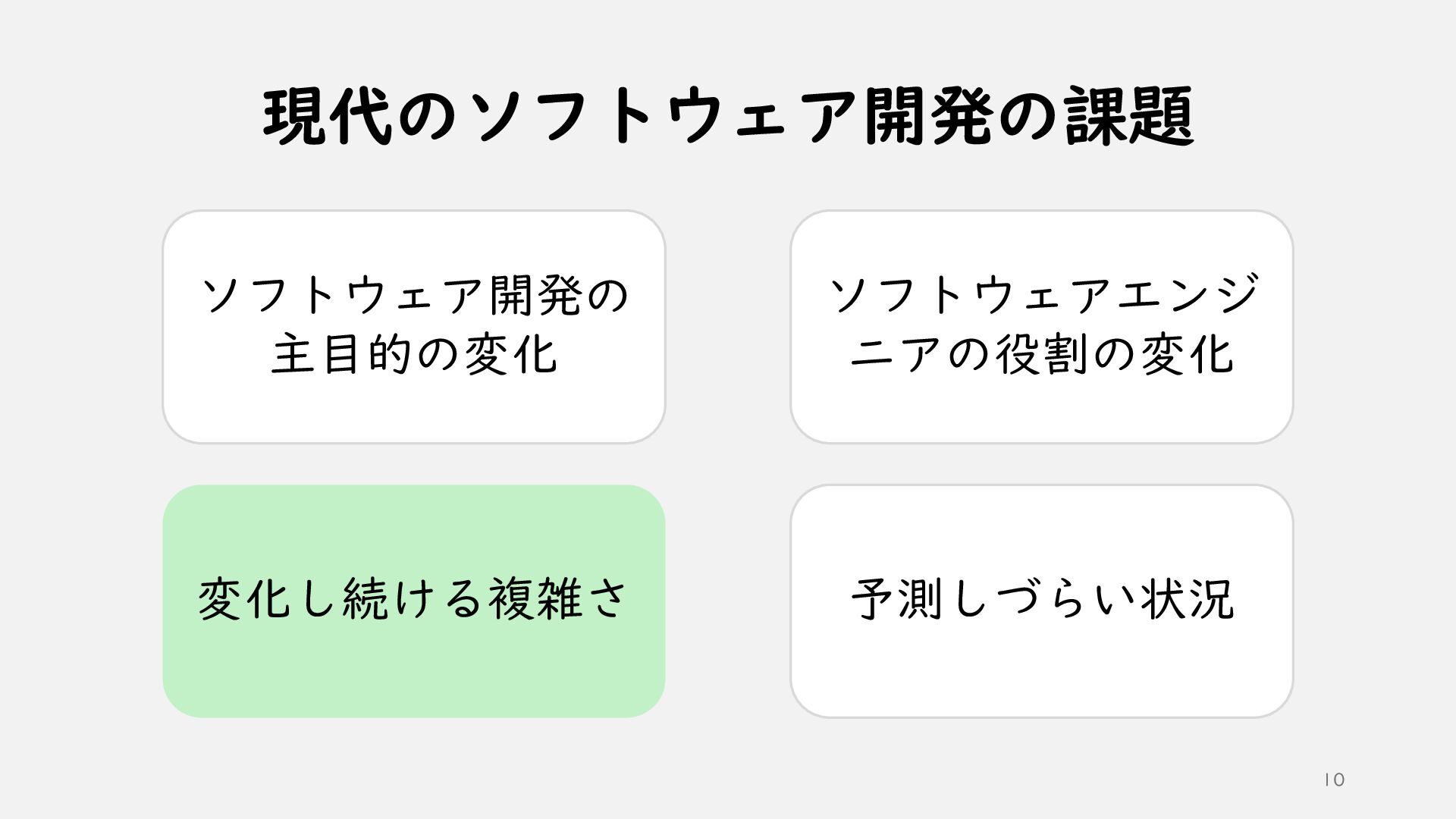Screen dimensions: 1456x819
Task: Click slide page number 10
Action: (x=1334, y=780)
